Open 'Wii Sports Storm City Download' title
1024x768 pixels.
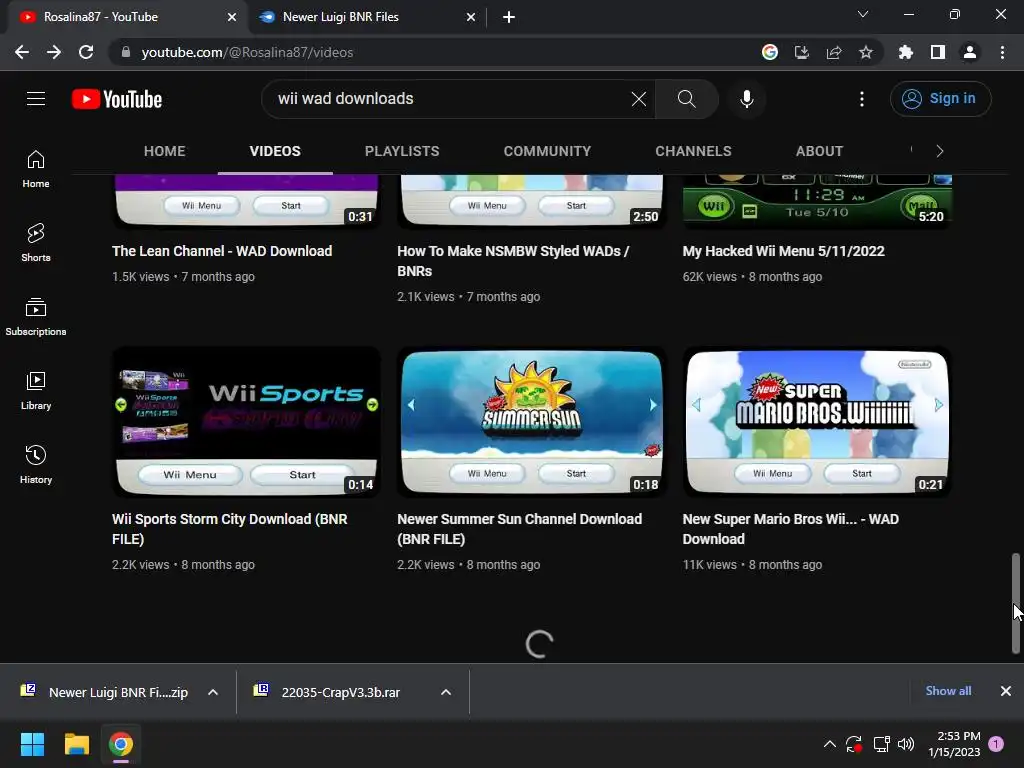[x=230, y=528]
